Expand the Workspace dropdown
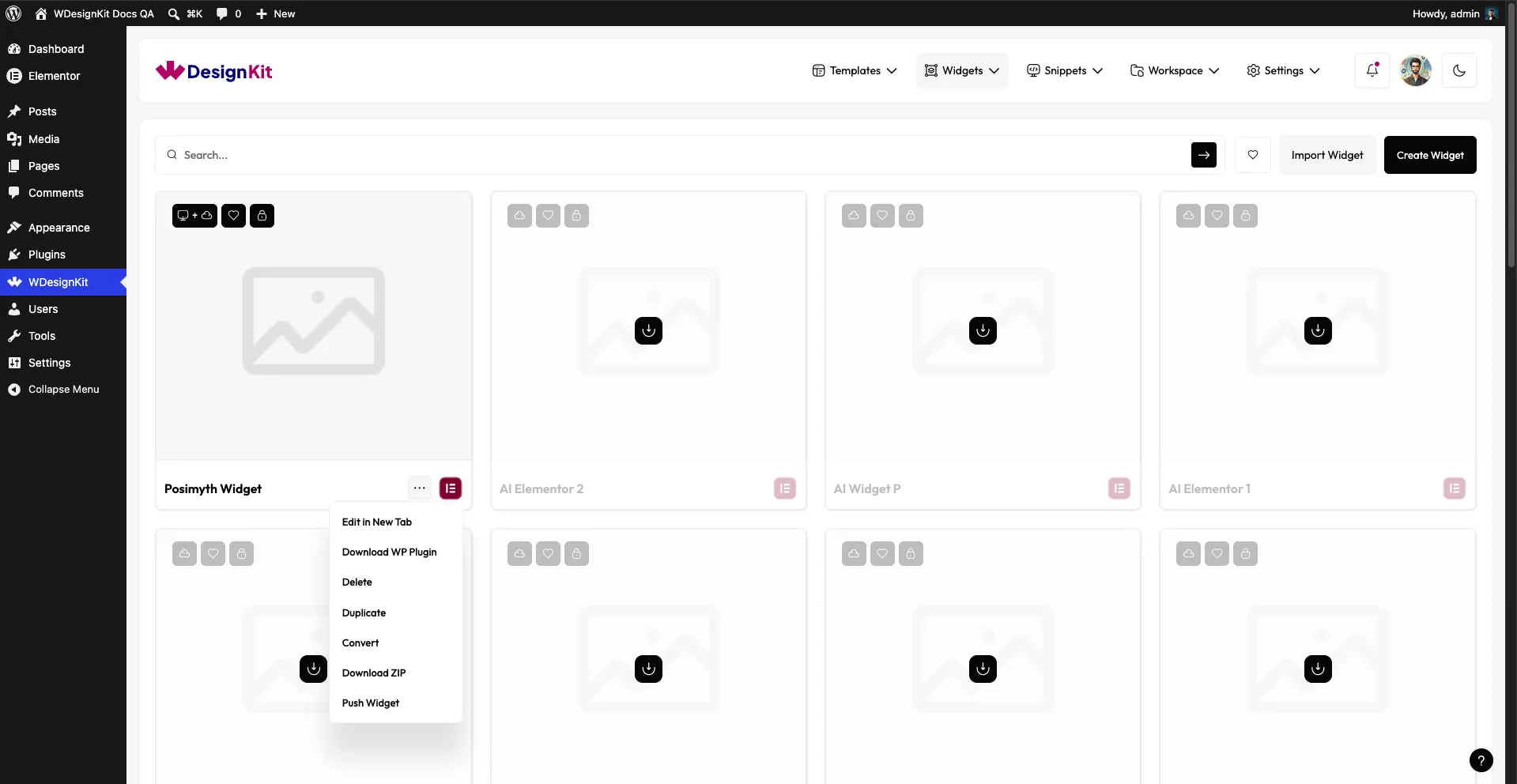The width and height of the screenshot is (1517, 784). coord(1175,70)
